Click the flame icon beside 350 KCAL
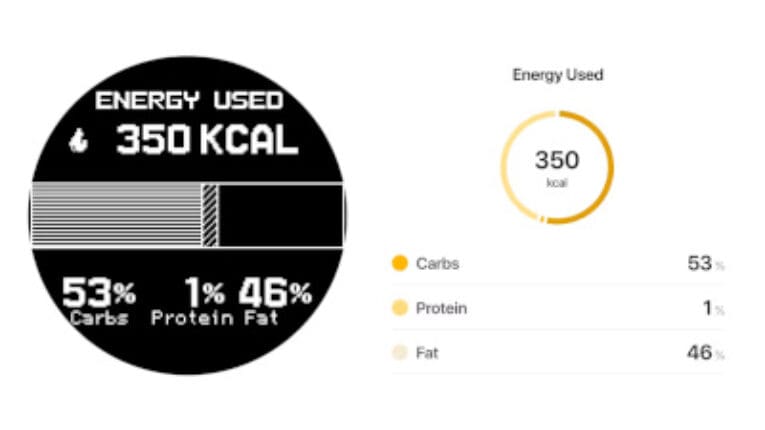The height and width of the screenshot is (430, 765). 78,142
